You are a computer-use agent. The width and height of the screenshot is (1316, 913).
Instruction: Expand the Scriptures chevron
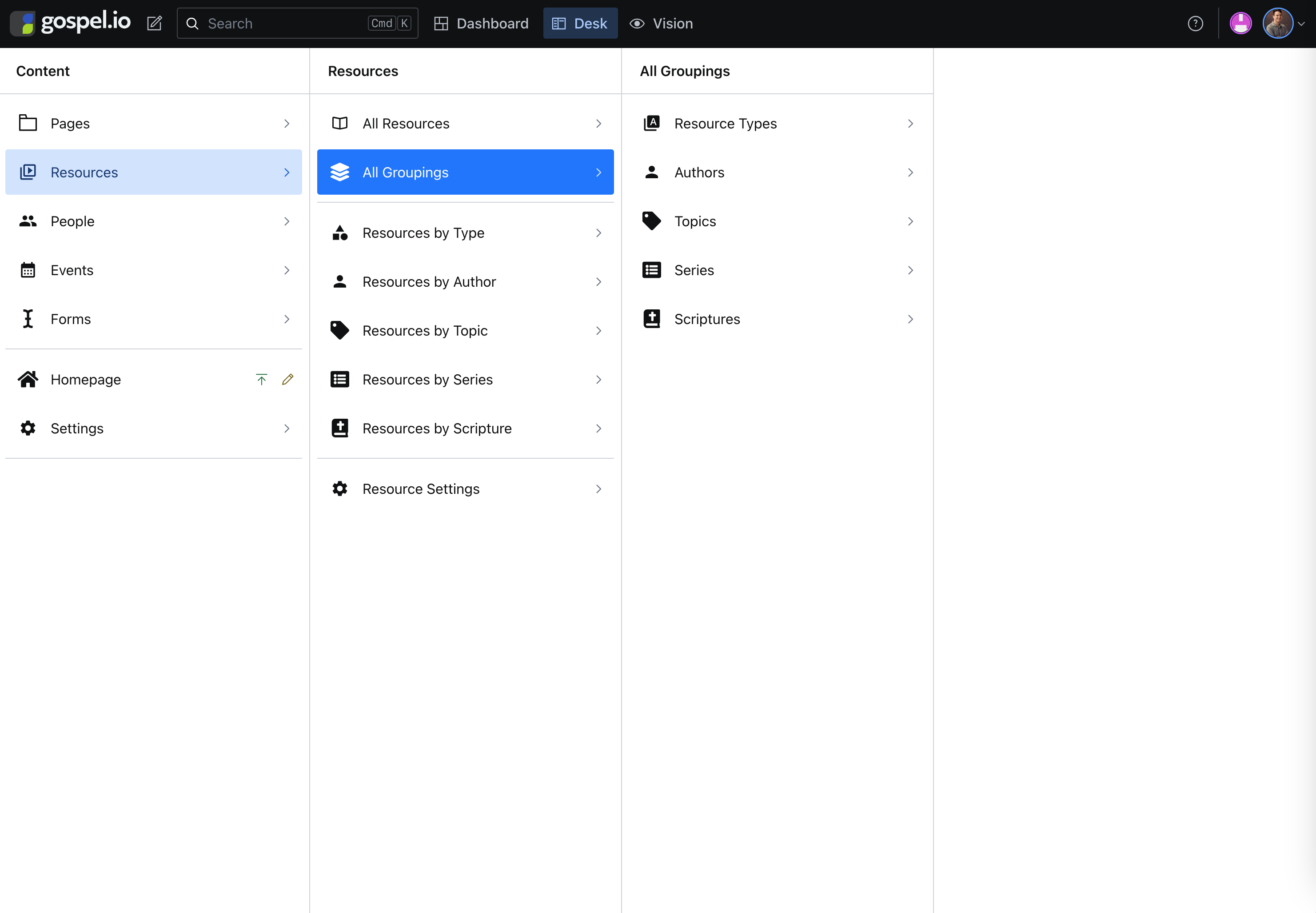[911, 319]
